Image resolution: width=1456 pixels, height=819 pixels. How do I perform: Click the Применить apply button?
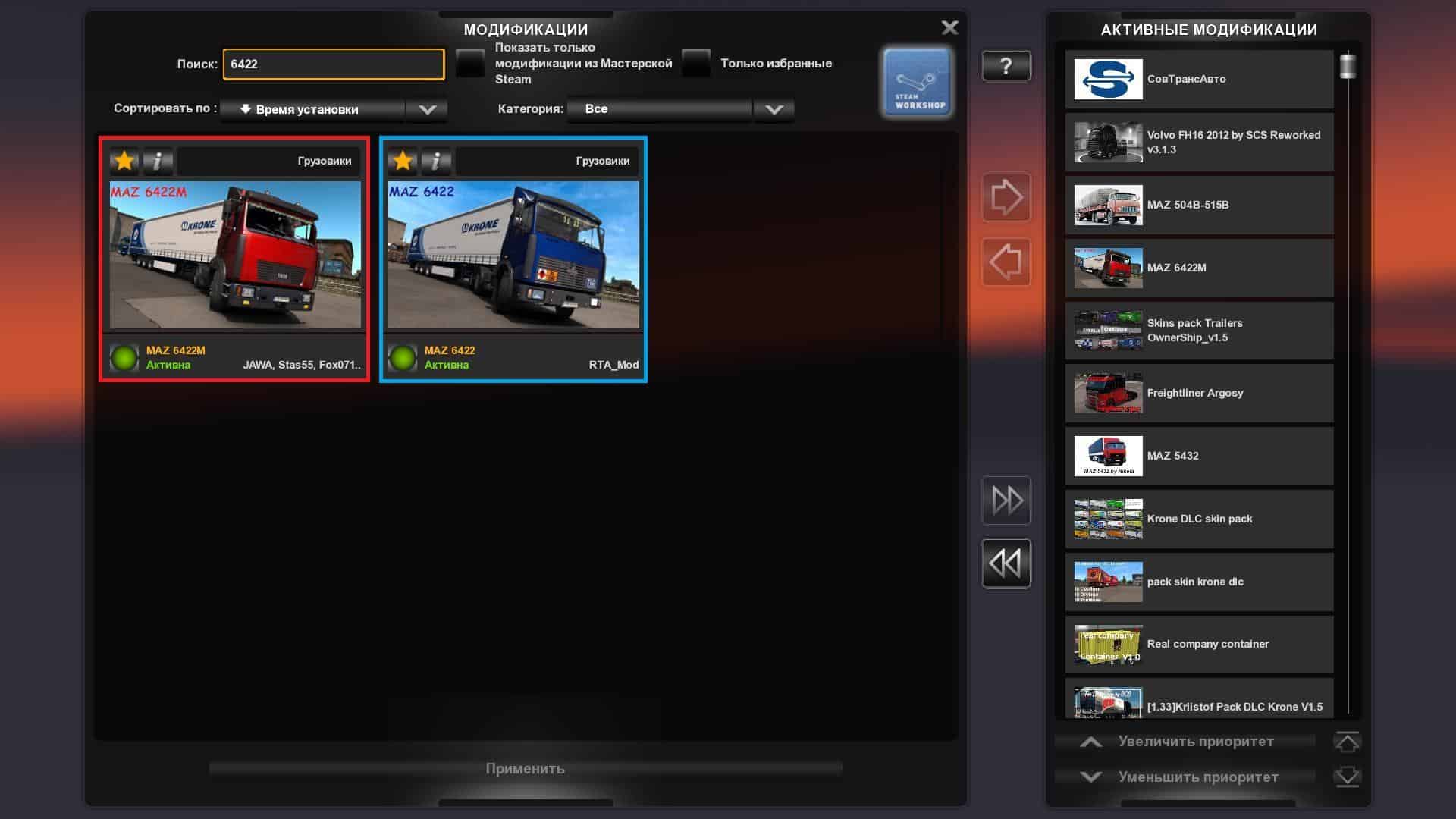coord(525,769)
